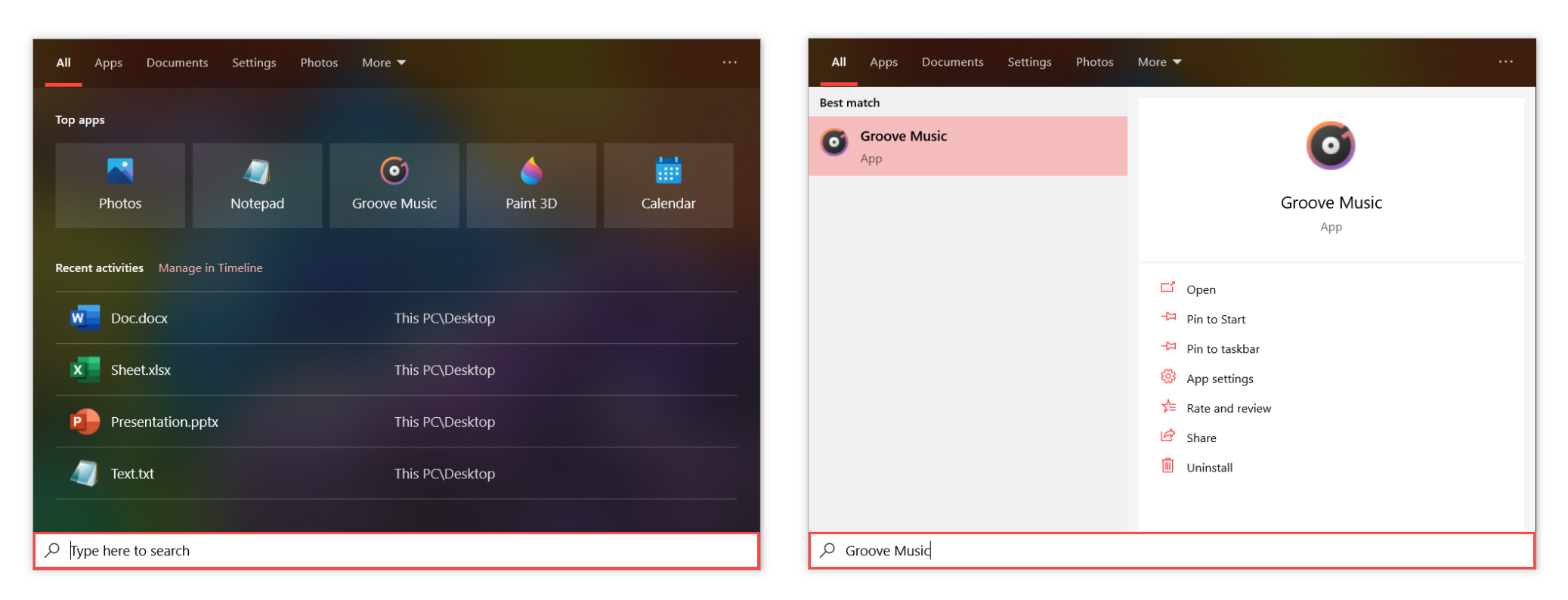Select Groove Music Best match result
Viewport: 1568px width, 600px height.
coord(968,146)
